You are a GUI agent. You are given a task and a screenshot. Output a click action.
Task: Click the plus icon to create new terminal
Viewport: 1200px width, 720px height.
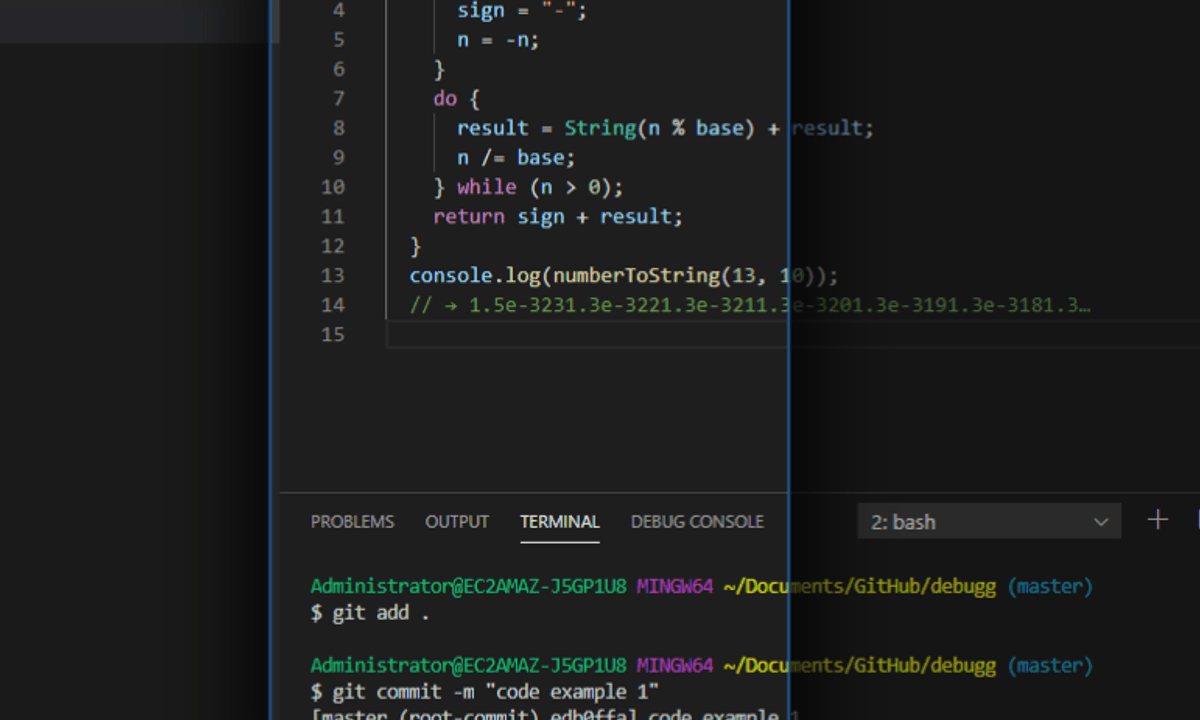[1158, 520]
